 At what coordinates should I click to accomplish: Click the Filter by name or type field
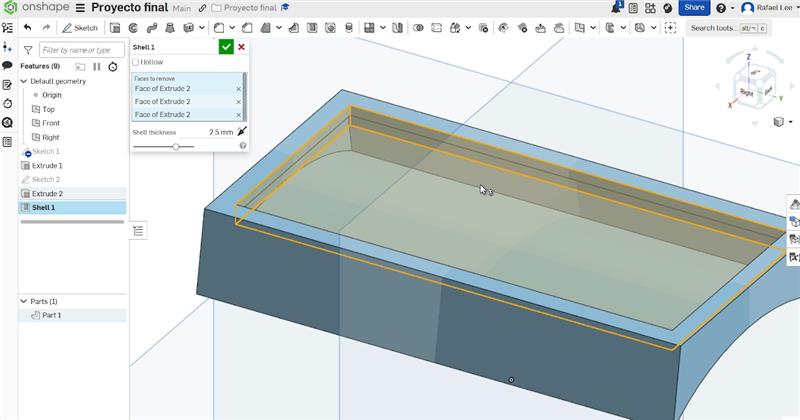point(82,50)
